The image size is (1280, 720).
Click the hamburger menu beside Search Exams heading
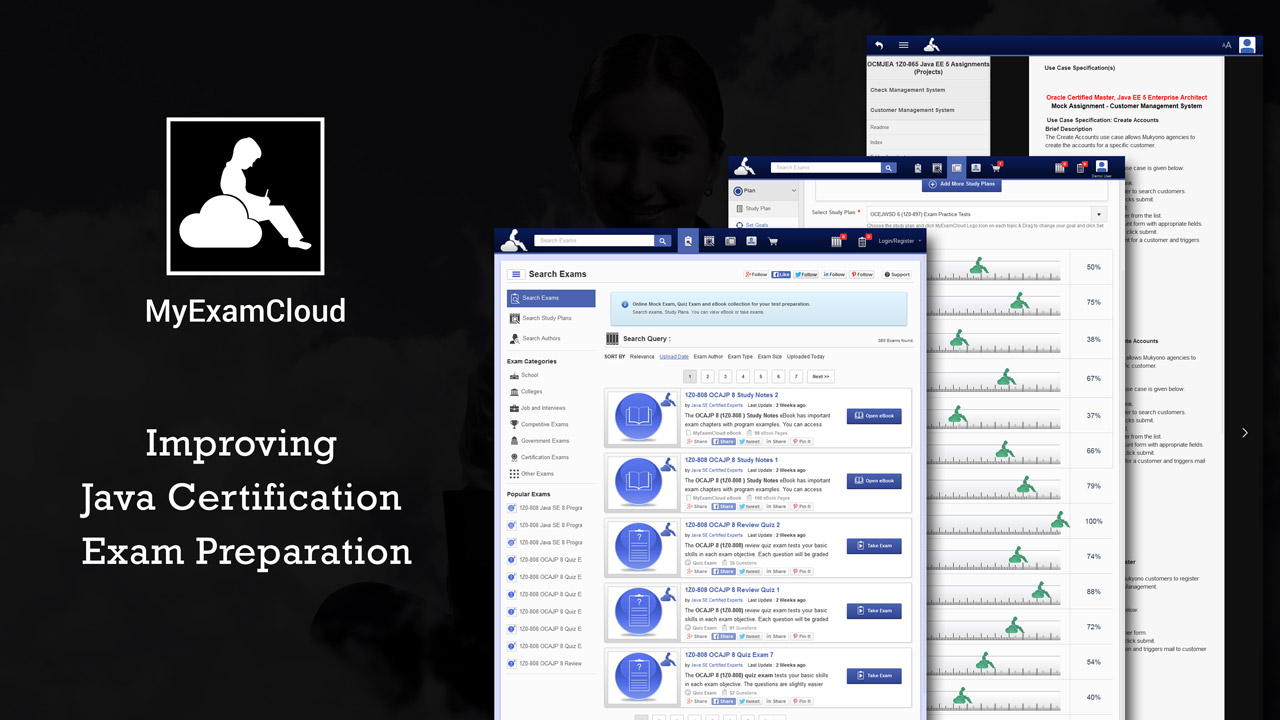click(516, 274)
